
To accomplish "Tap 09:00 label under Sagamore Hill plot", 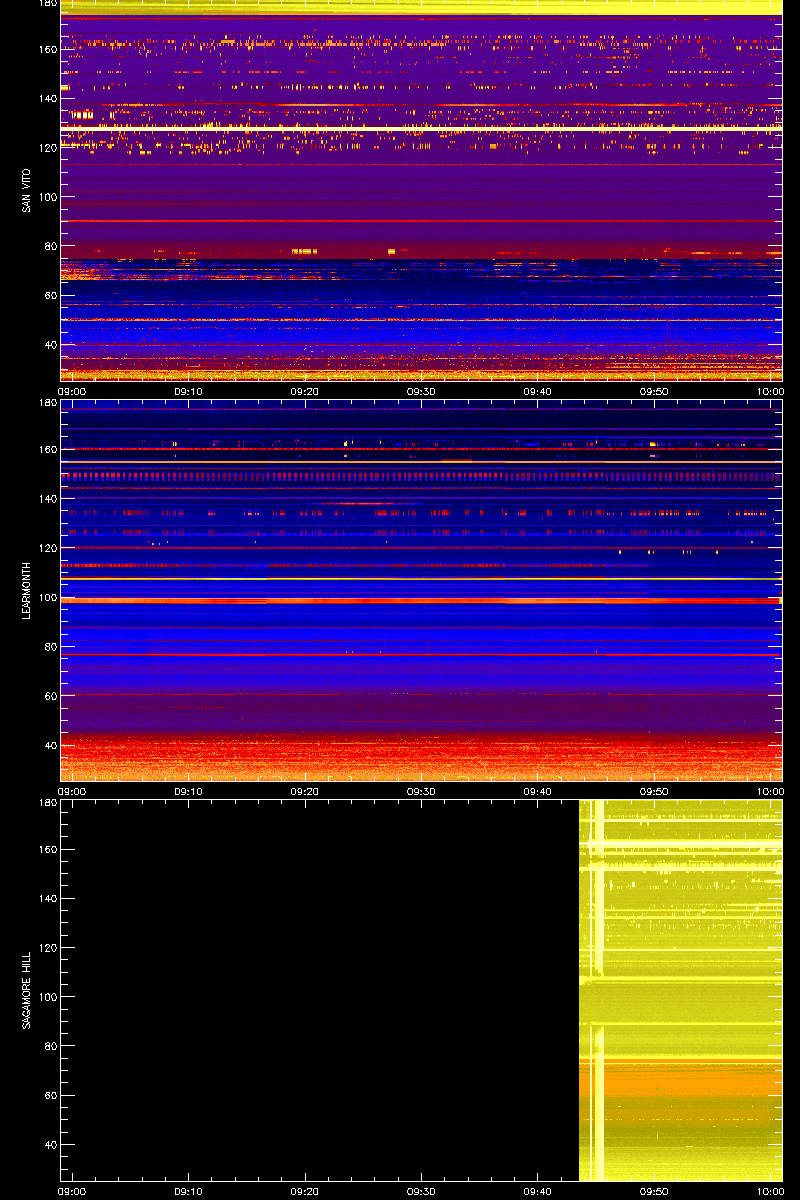I will tap(72, 1192).
